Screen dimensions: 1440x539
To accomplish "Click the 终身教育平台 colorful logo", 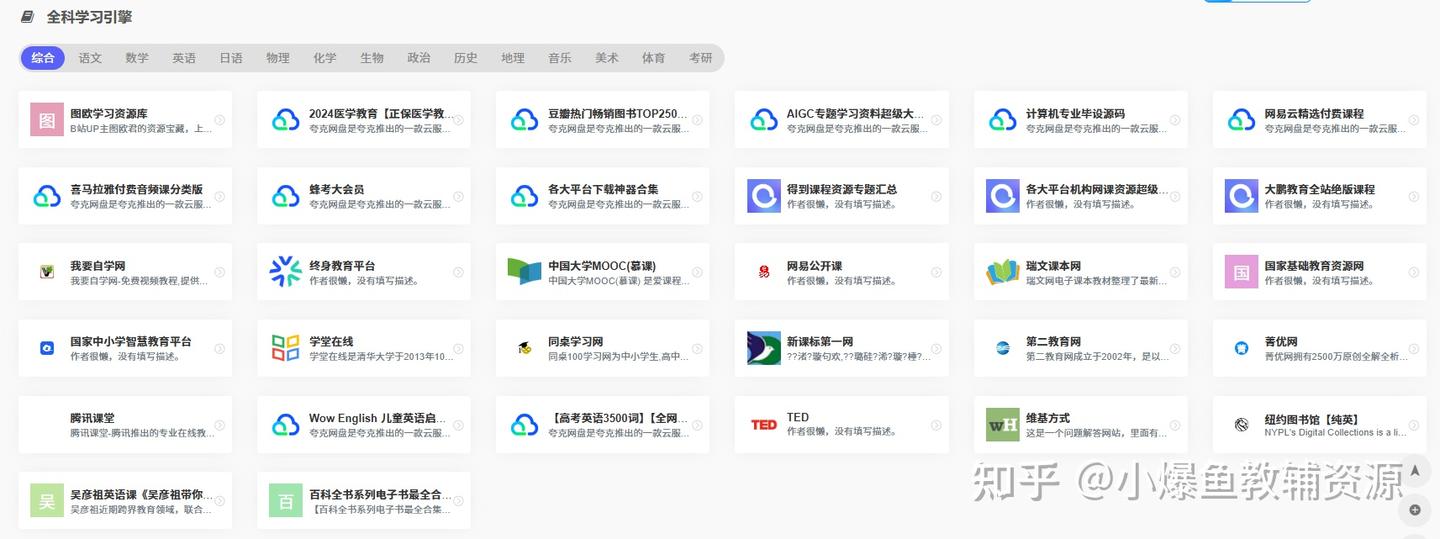I will 286,272.
